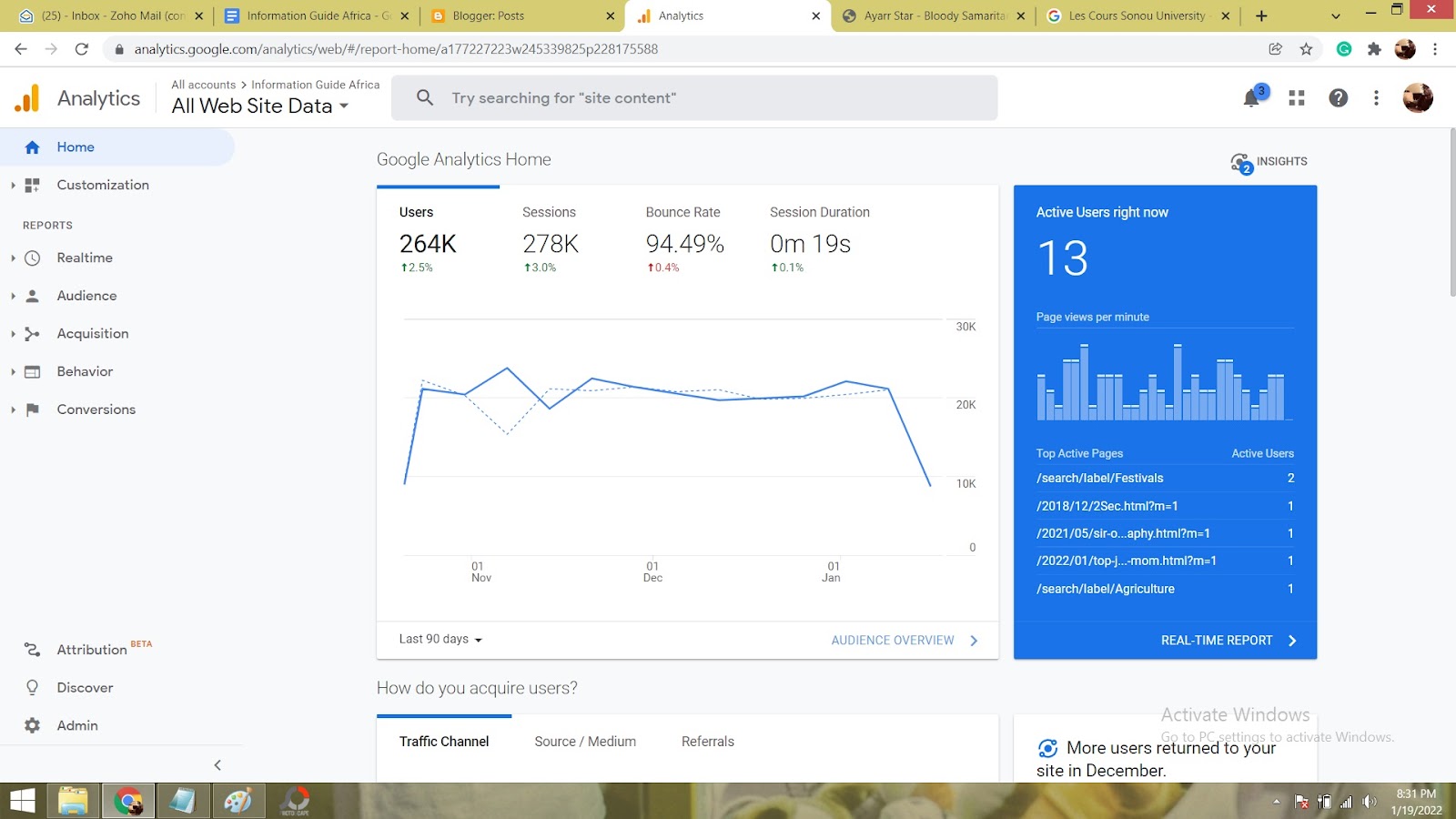
Task: Open the Windows Start button
Action: [22, 802]
